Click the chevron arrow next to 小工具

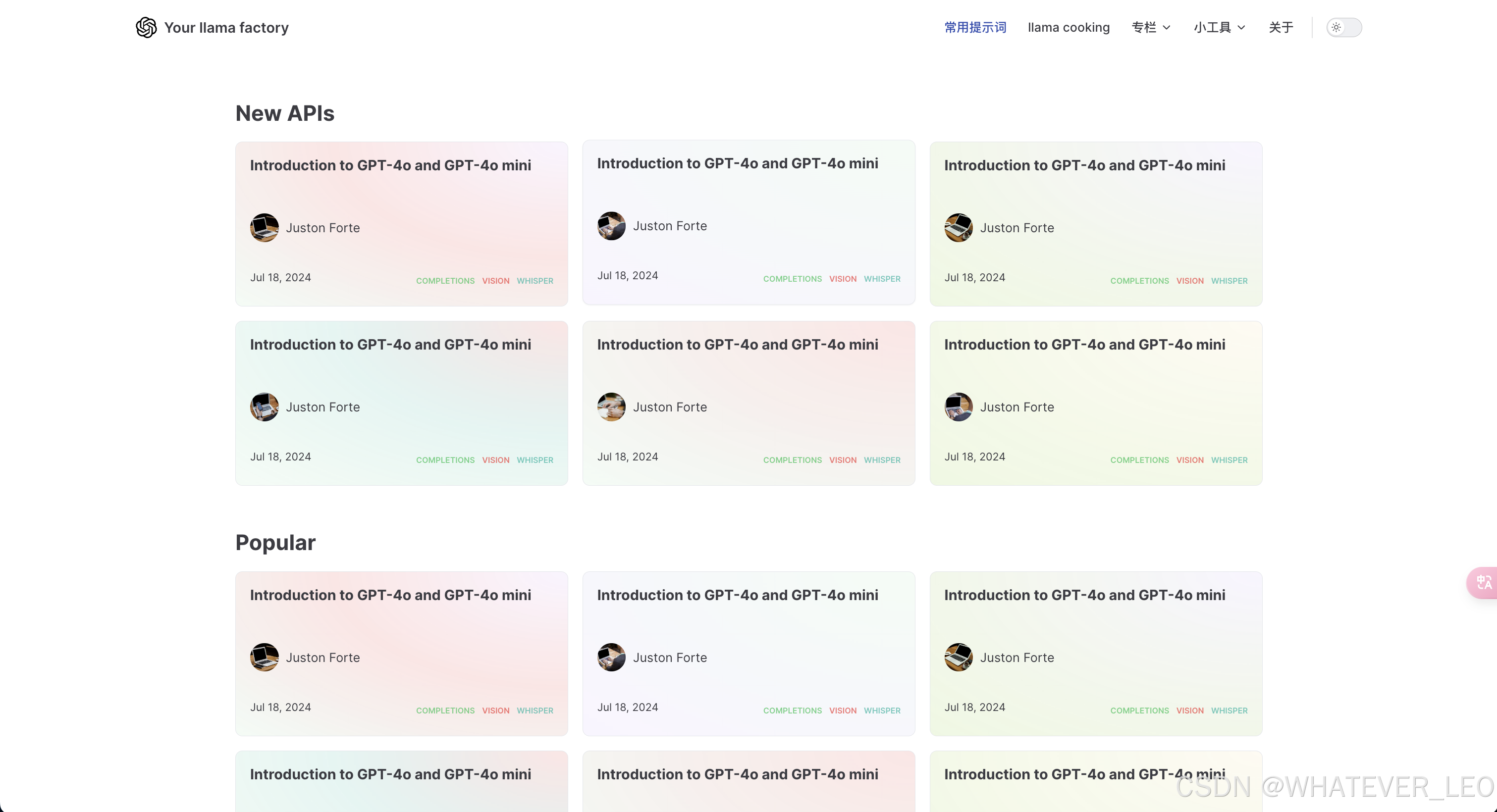click(1241, 27)
